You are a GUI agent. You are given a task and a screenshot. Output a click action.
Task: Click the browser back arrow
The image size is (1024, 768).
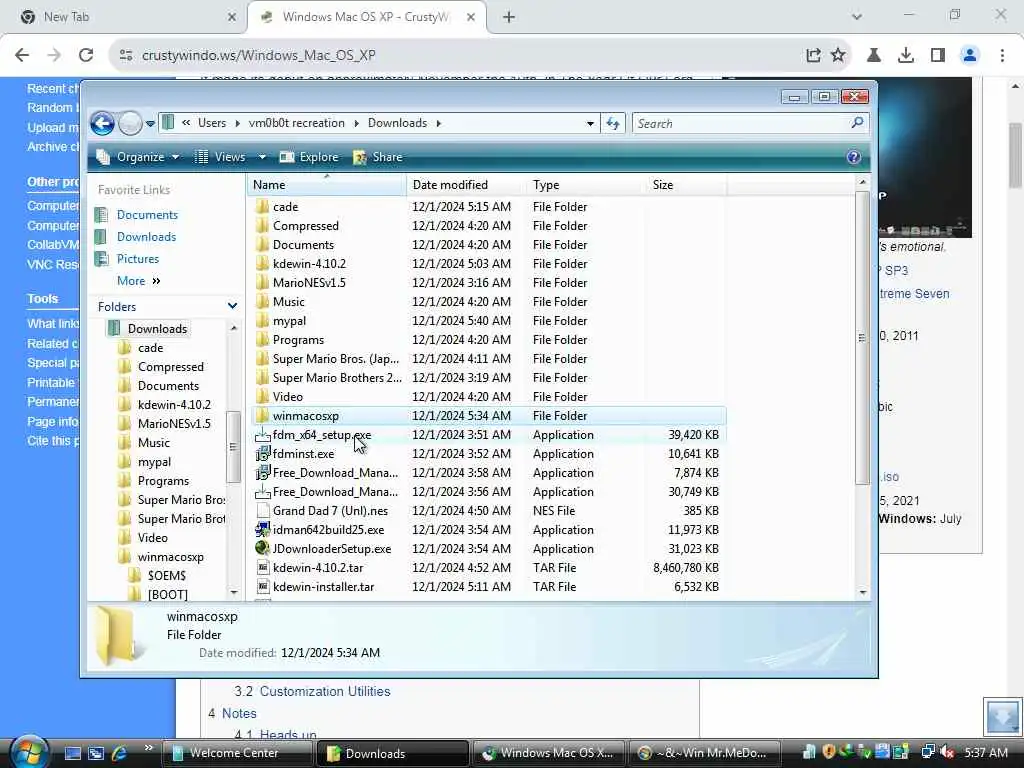(22, 55)
